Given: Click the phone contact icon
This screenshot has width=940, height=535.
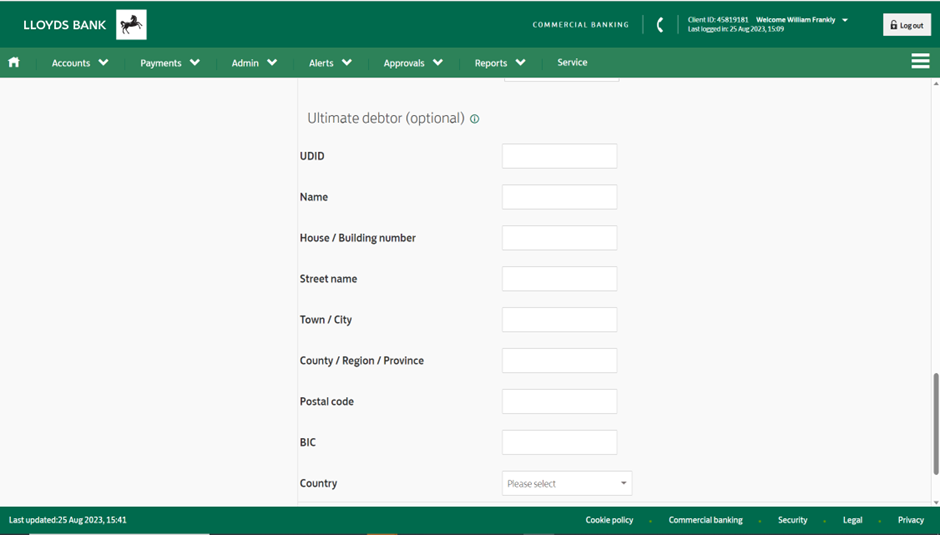Looking at the screenshot, I should [x=659, y=25].
